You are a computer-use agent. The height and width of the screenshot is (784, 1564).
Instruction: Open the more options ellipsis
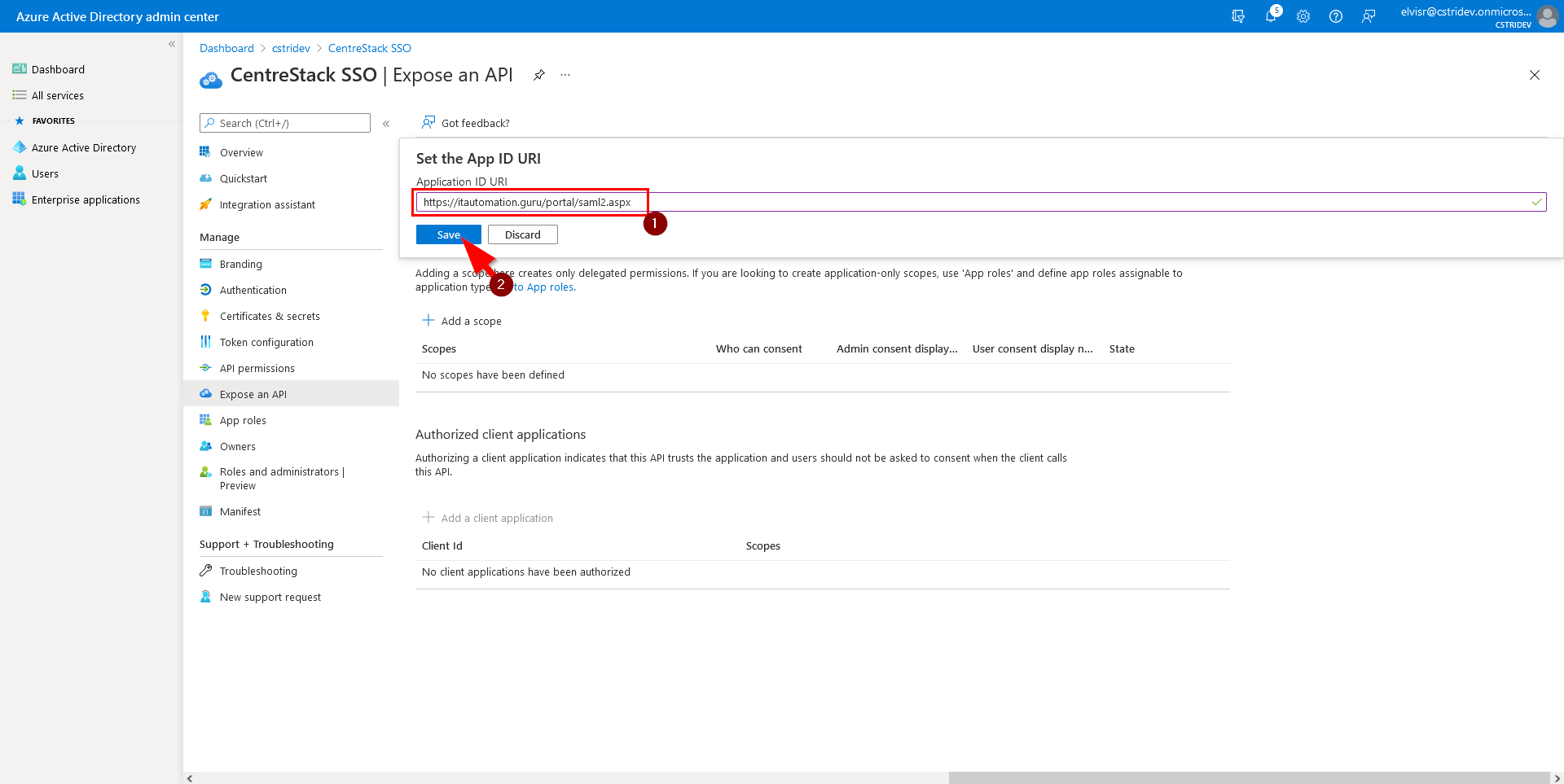pos(565,75)
